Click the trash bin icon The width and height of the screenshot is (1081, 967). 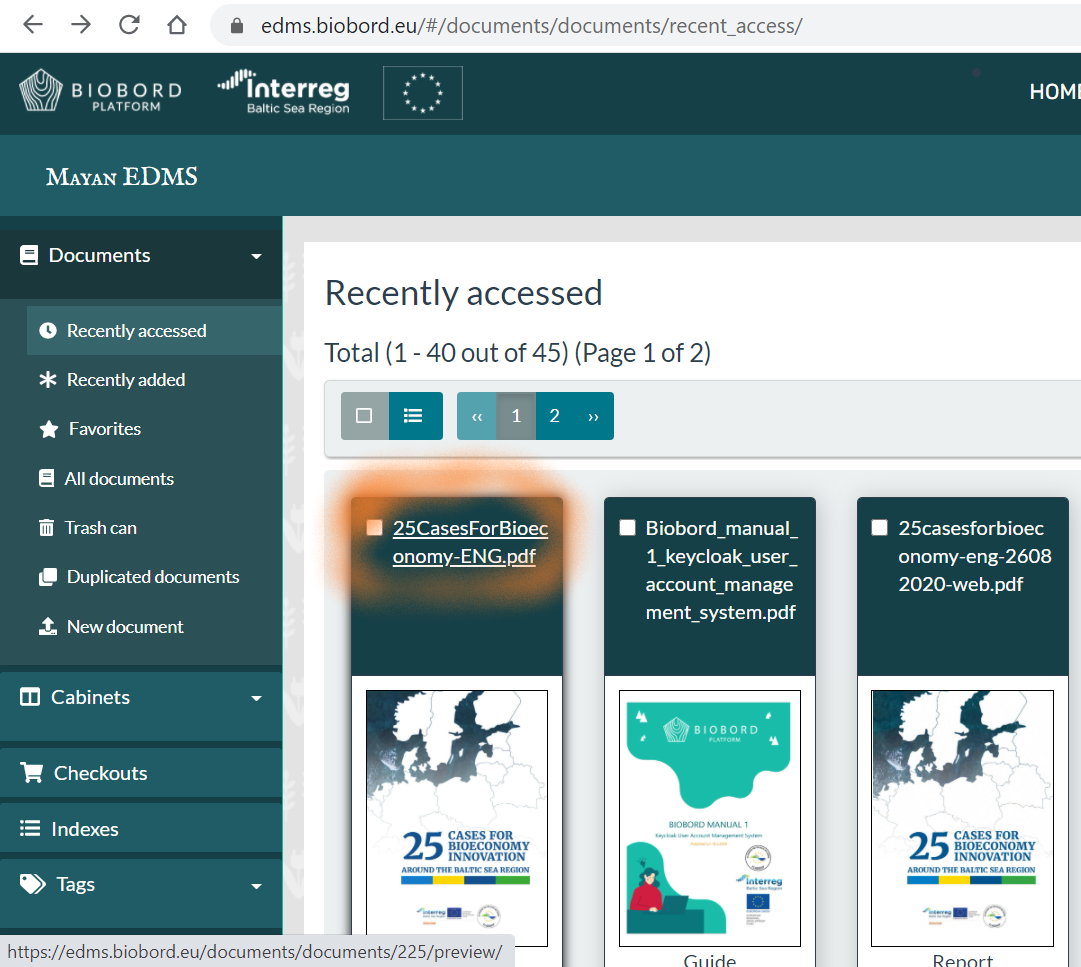click(46, 527)
